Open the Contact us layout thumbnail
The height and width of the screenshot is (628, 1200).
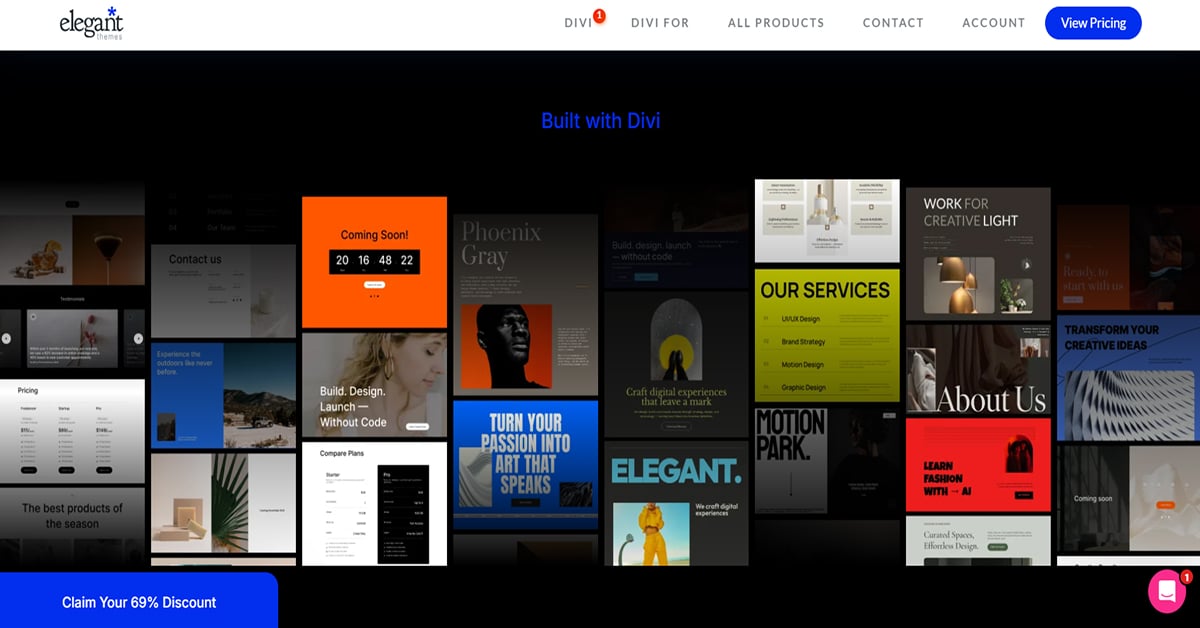click(223, 291)
